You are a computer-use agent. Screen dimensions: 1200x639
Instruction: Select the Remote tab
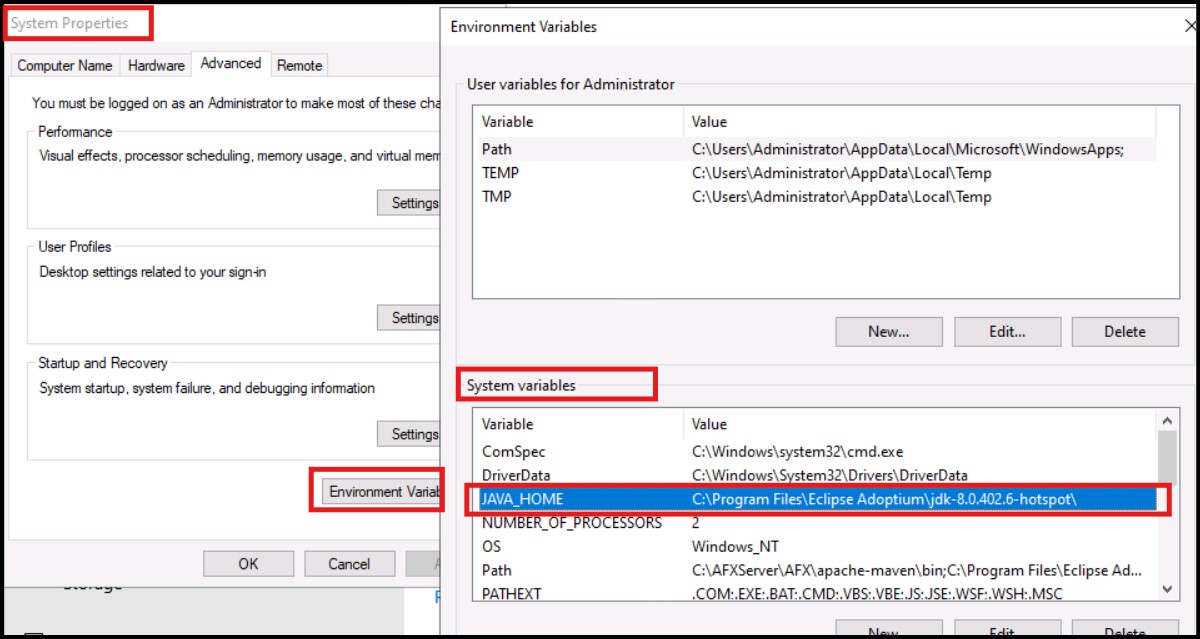pyautogui.click(x=299, y=65)
